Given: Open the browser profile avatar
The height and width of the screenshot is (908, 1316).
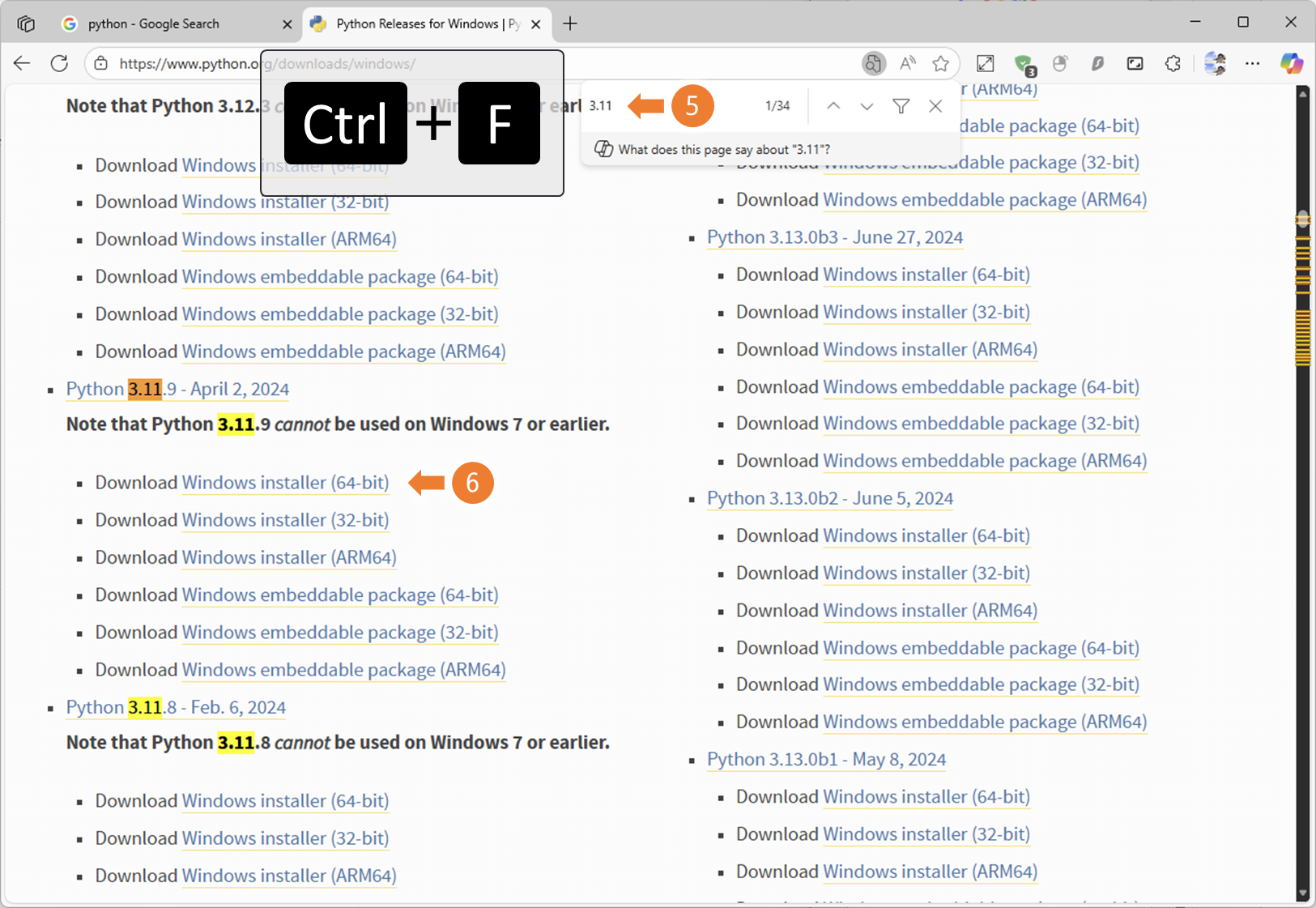Looking at the screenshot, I should [1215, 63].
